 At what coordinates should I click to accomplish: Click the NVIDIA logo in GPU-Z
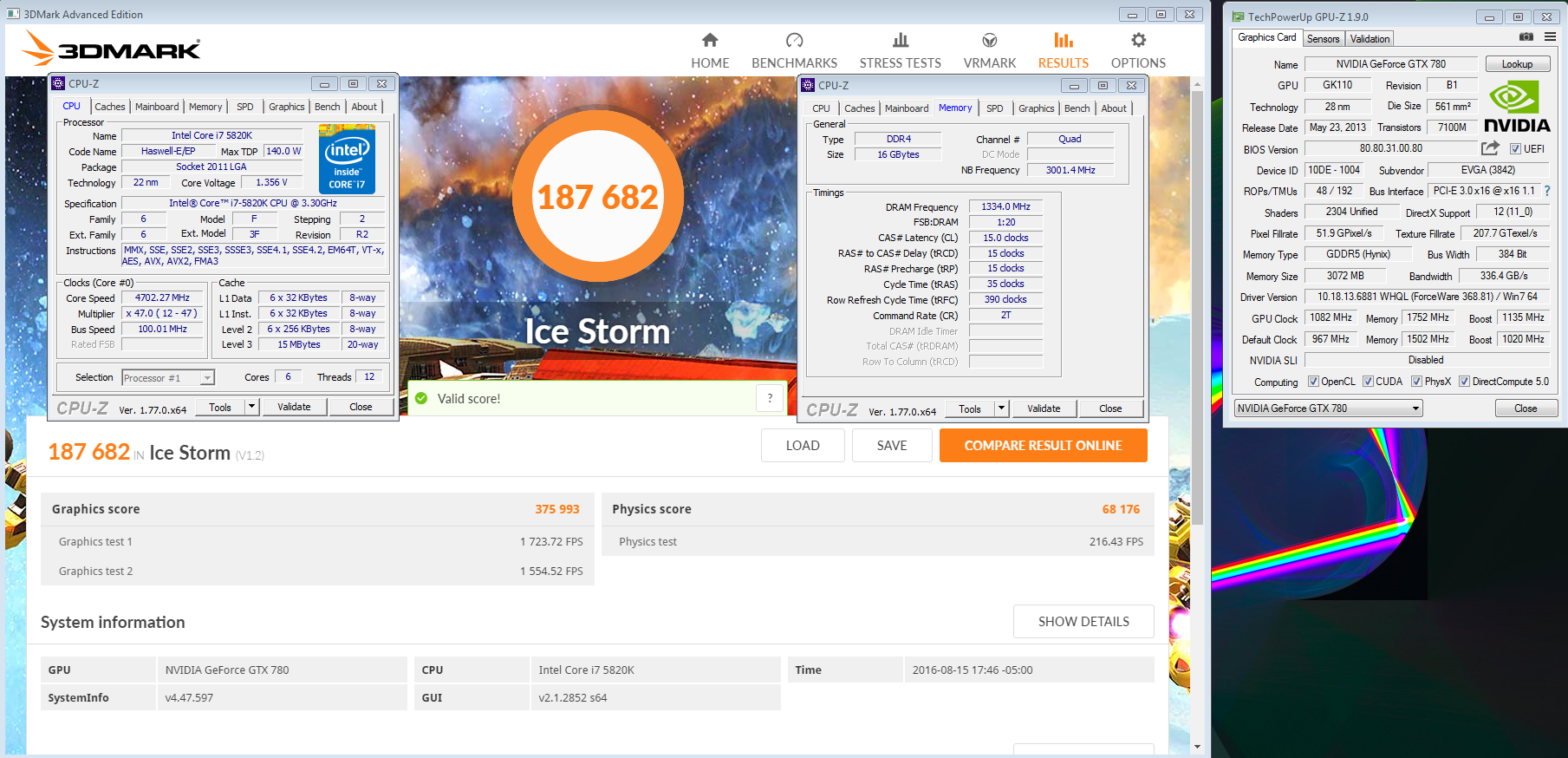coord(1518,107)
